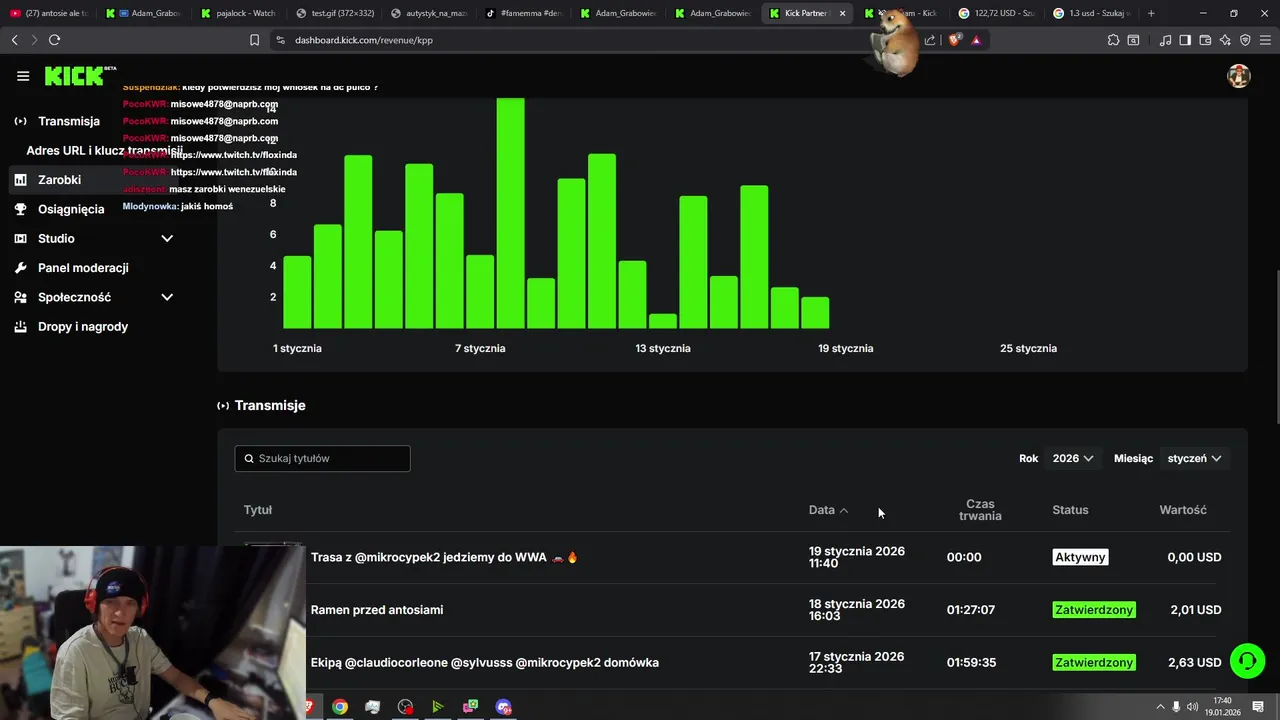Show hidden system tray icons
The height and width of the screenshot is (720, 1280).
tap(1160, 707)
